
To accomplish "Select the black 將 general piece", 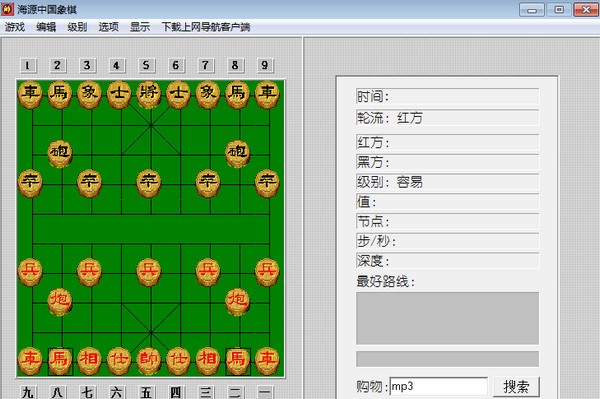I will point(148,94).
